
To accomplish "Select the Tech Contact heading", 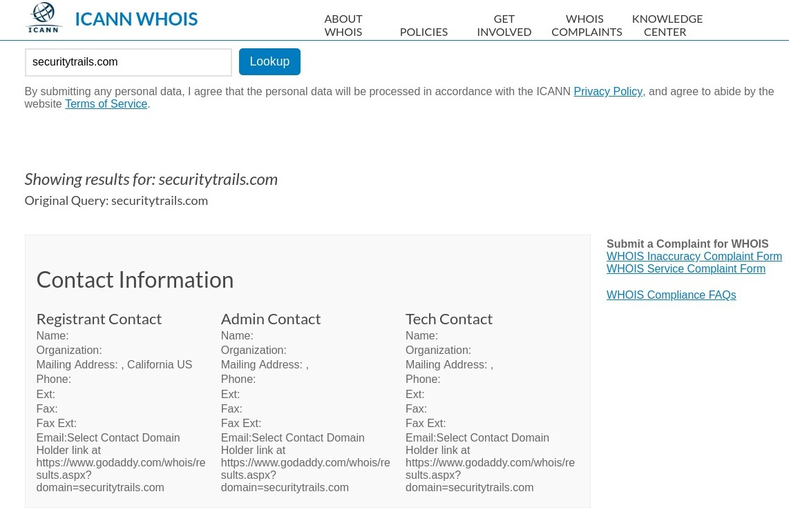I will coord(449,319).
